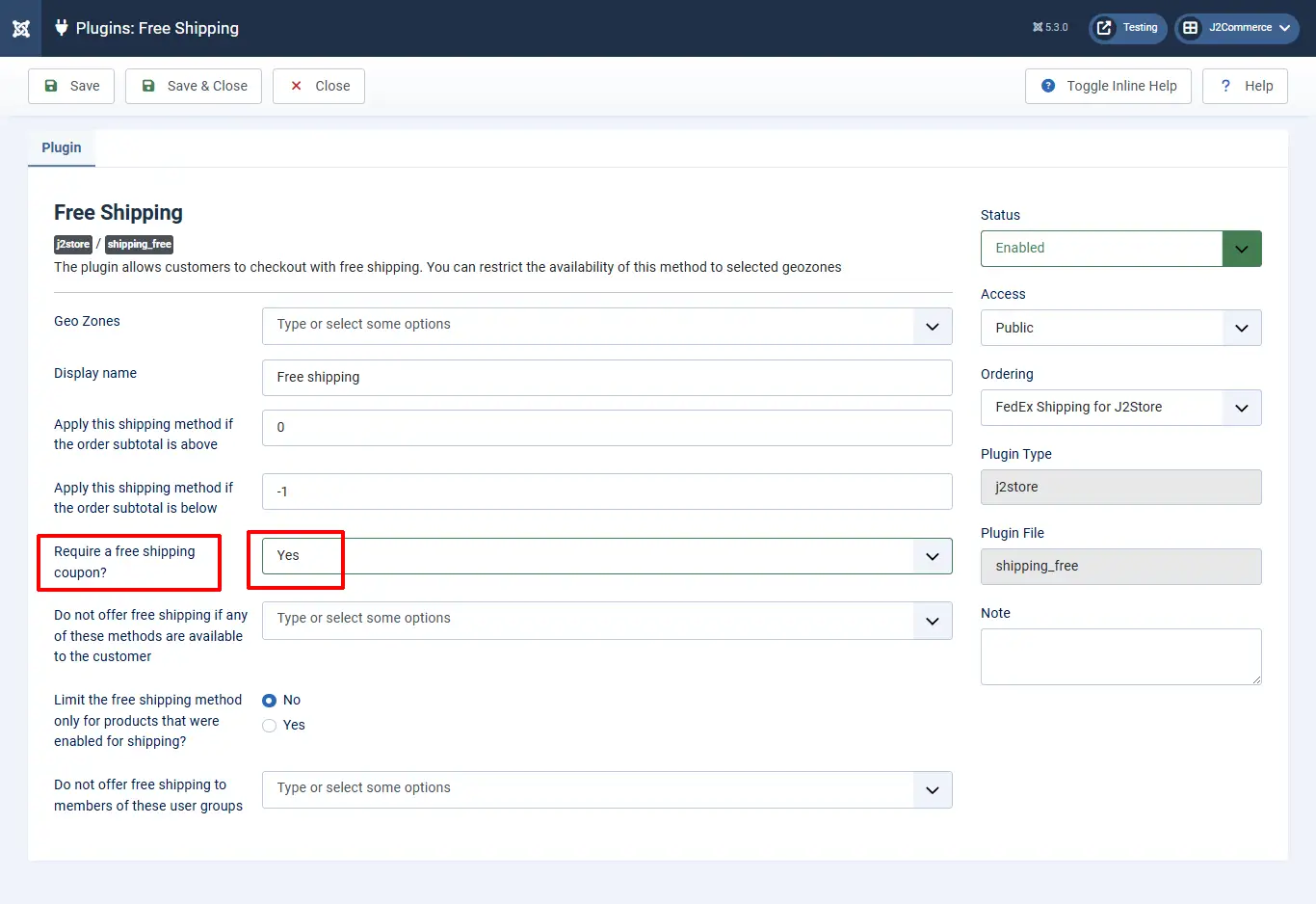Click the Plugin File label
The height and width of the screenshot is (904, 1316).
[1013, 533]
